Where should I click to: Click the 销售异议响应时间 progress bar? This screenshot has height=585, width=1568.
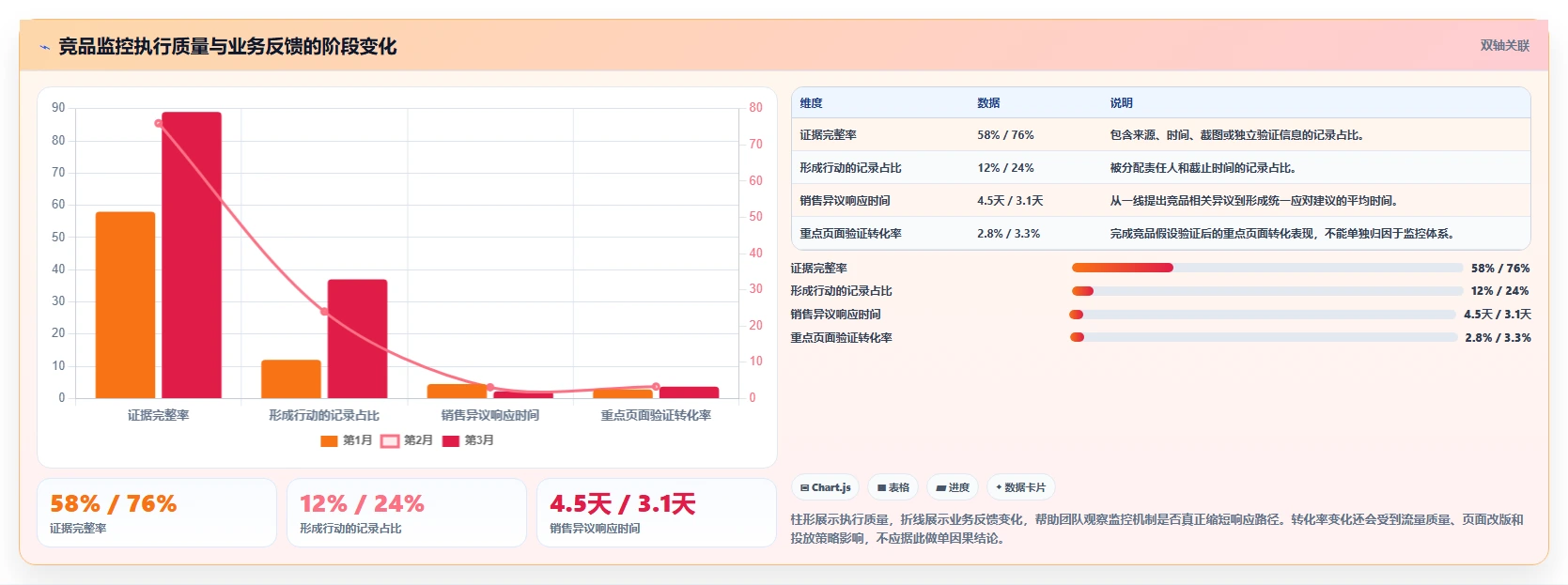pos(1263,315)
